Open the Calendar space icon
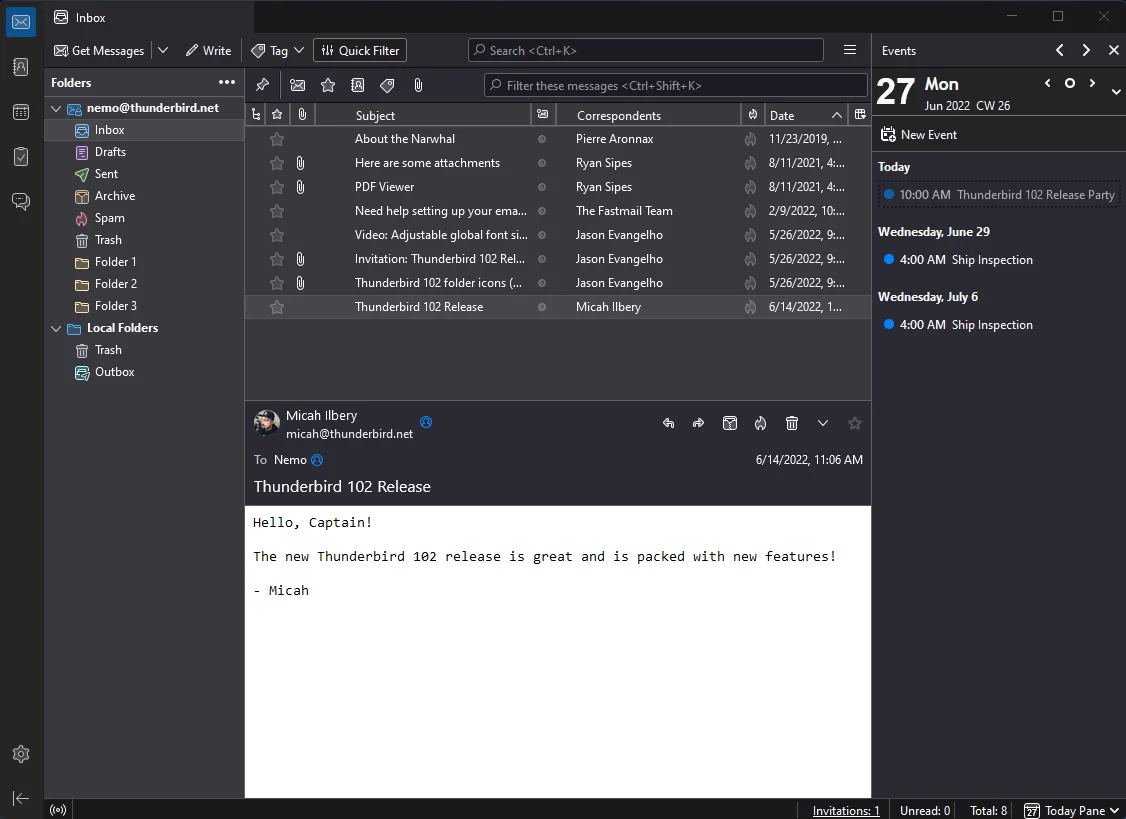 21,112
